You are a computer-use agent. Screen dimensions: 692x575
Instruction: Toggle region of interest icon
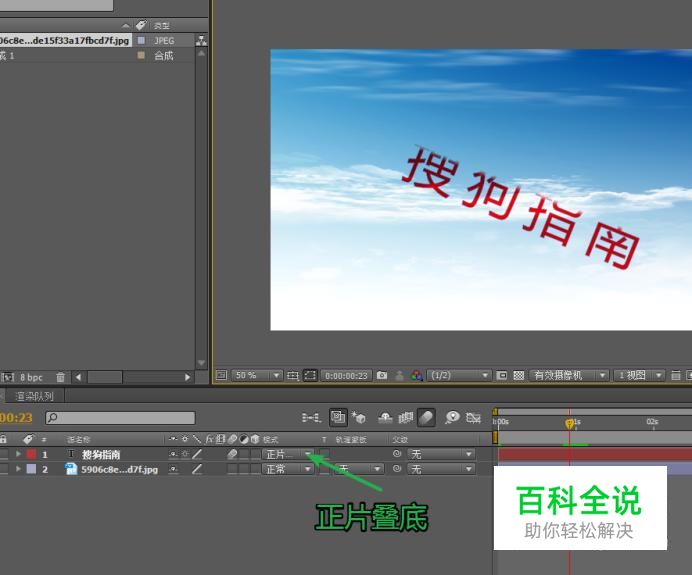(502, 376)
